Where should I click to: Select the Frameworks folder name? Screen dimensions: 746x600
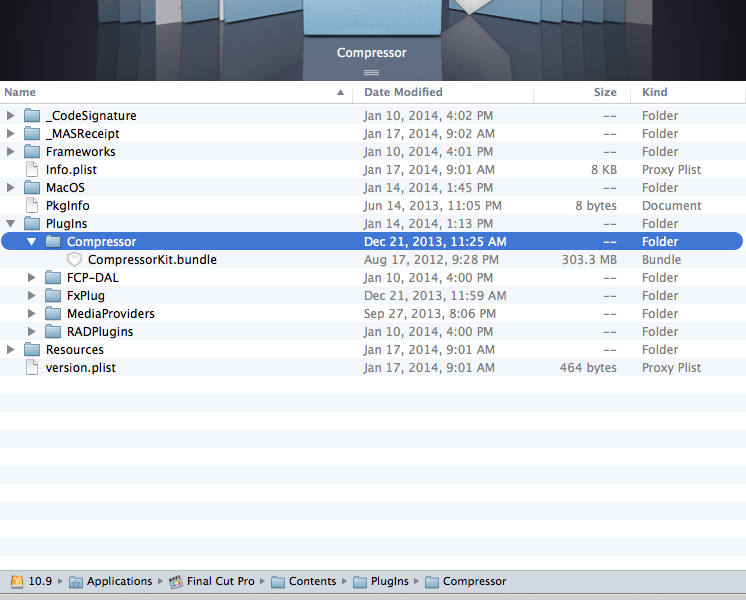[x=81, y=152]
